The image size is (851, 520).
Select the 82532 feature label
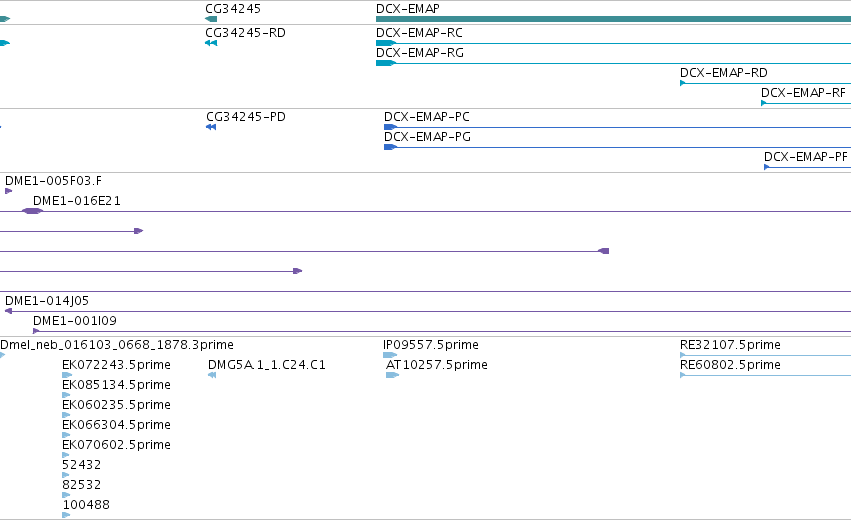pyautogui.click(x=81, y=485)
